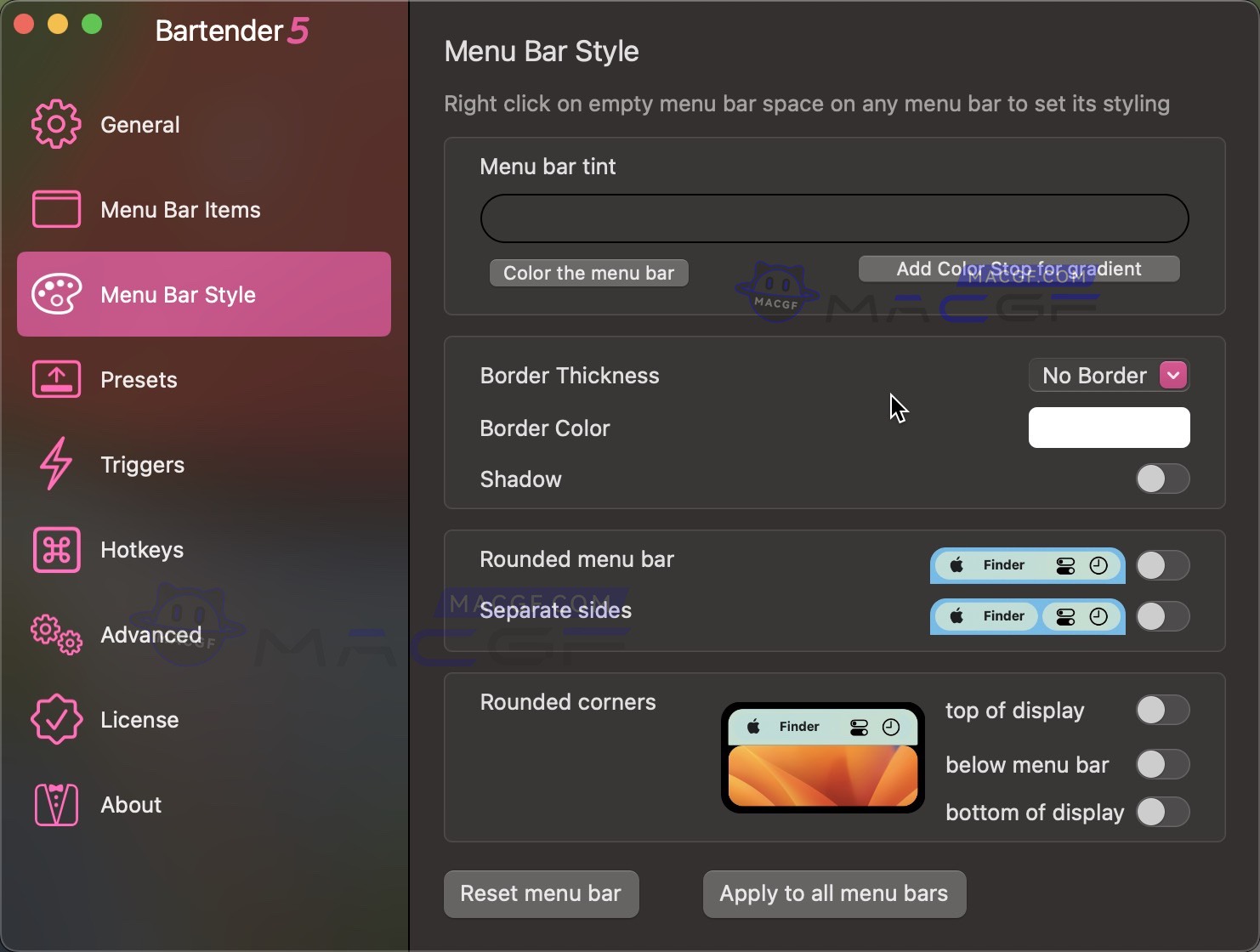Open the Hotkeys command key icon
This screenshot has height=952, width=1260.
pos(56,549)
